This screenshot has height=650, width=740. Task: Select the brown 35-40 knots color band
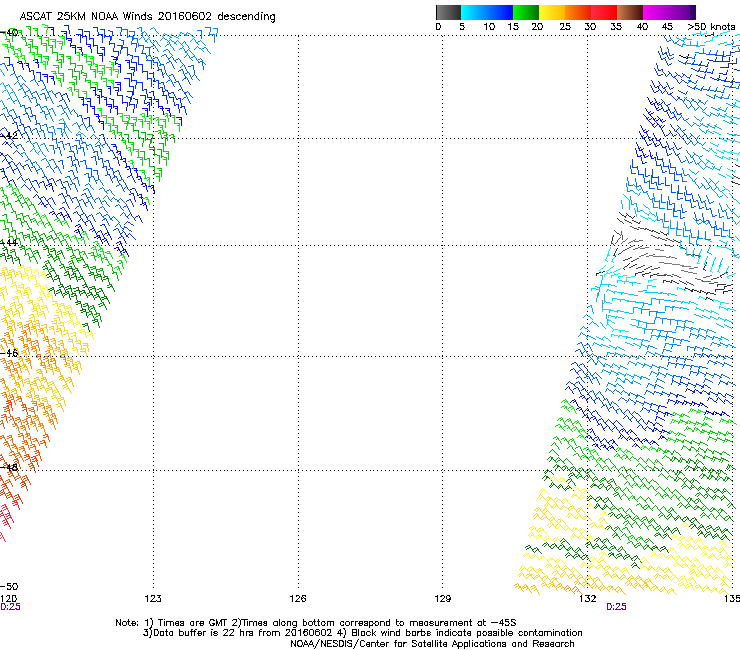(630, 12)
